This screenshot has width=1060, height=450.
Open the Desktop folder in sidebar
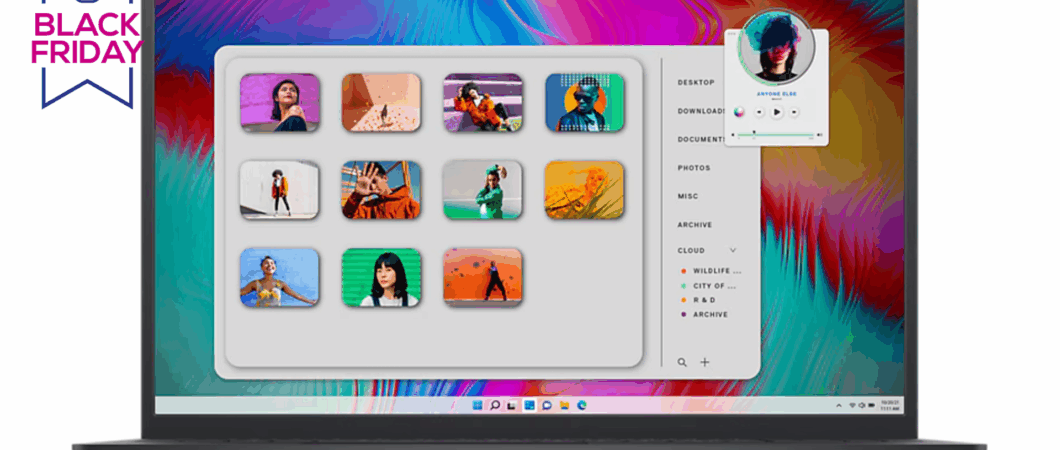[696, 82]
